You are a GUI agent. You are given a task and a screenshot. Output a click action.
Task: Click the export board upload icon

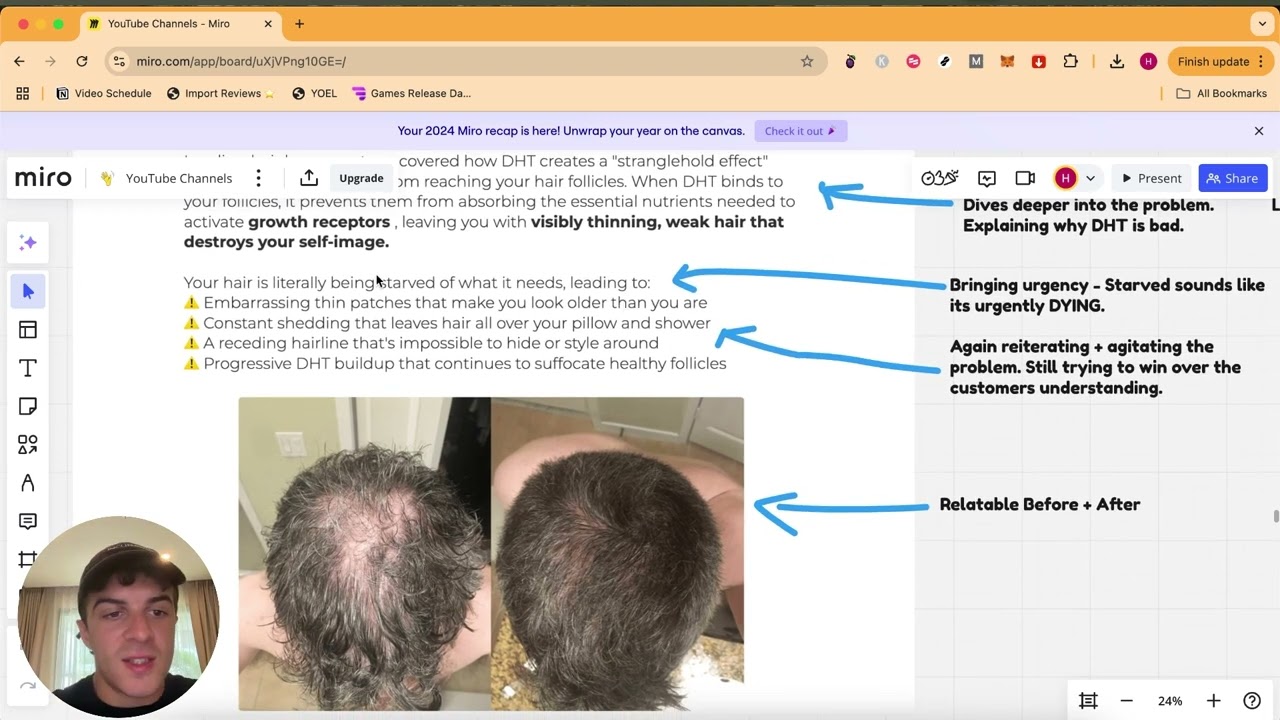309,178
